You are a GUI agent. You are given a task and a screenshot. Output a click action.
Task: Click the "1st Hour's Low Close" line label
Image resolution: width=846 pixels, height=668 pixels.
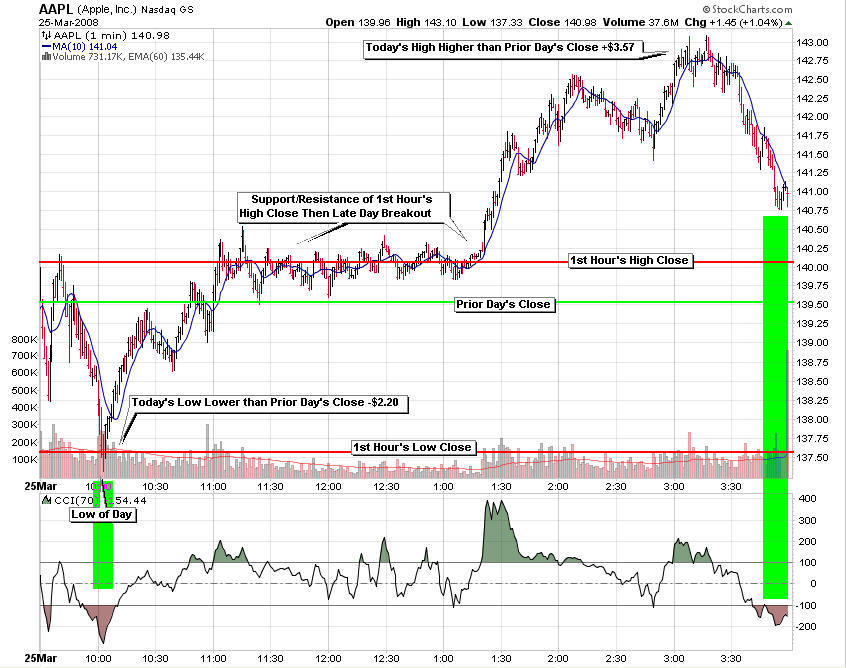coord(412,447)
